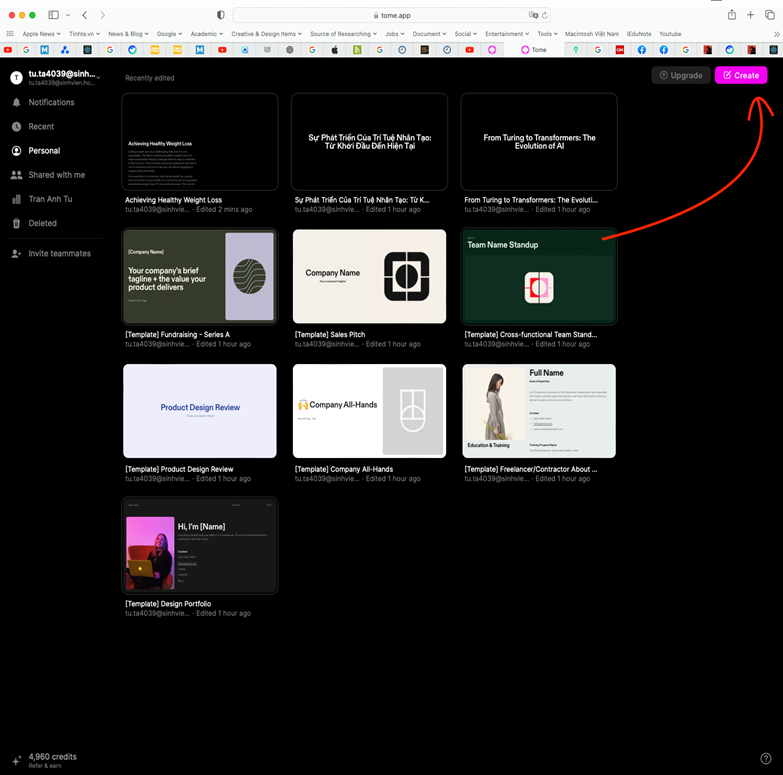This screenshot has height=775, width=783.
Task: Select the Tome browser tab
Action: tap(534, 50)
